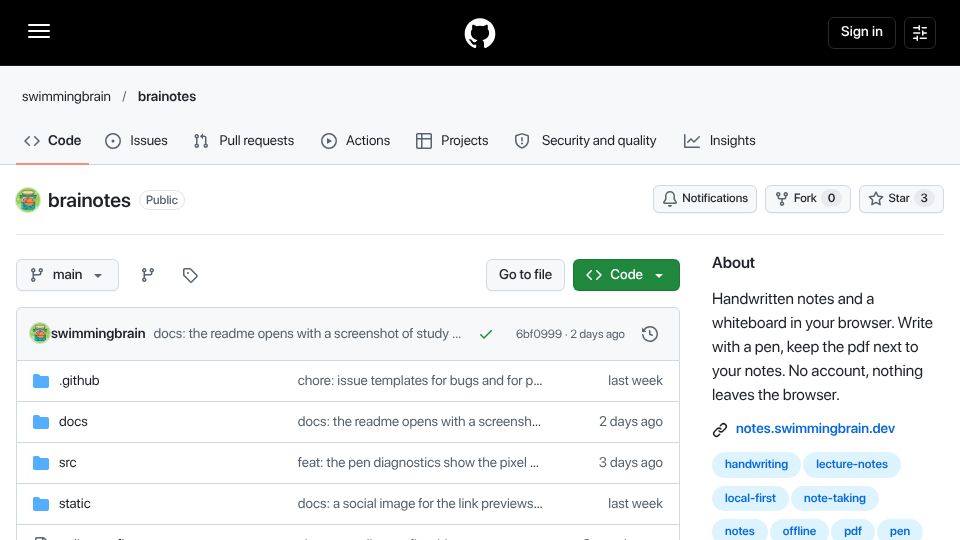The image size is (960, 540).
Task: Show the green check status details
Action: [x=486, y=334]
